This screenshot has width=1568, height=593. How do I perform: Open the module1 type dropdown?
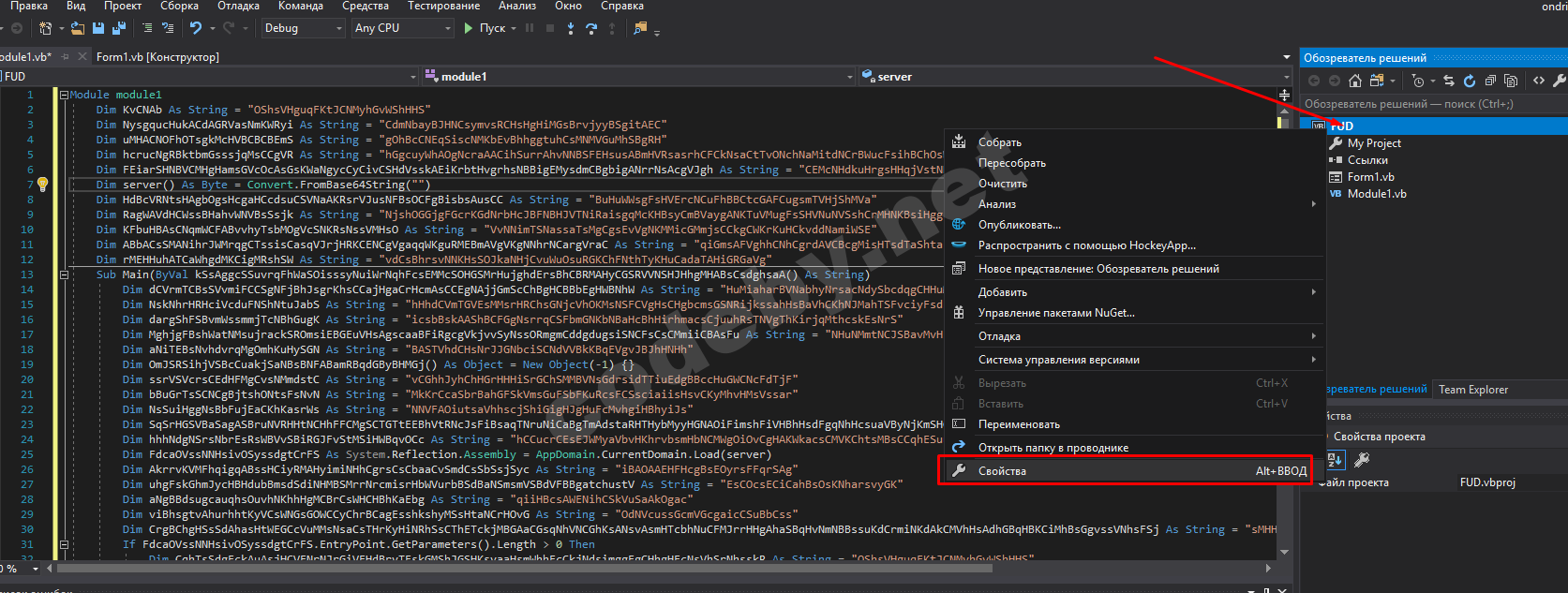637,77
